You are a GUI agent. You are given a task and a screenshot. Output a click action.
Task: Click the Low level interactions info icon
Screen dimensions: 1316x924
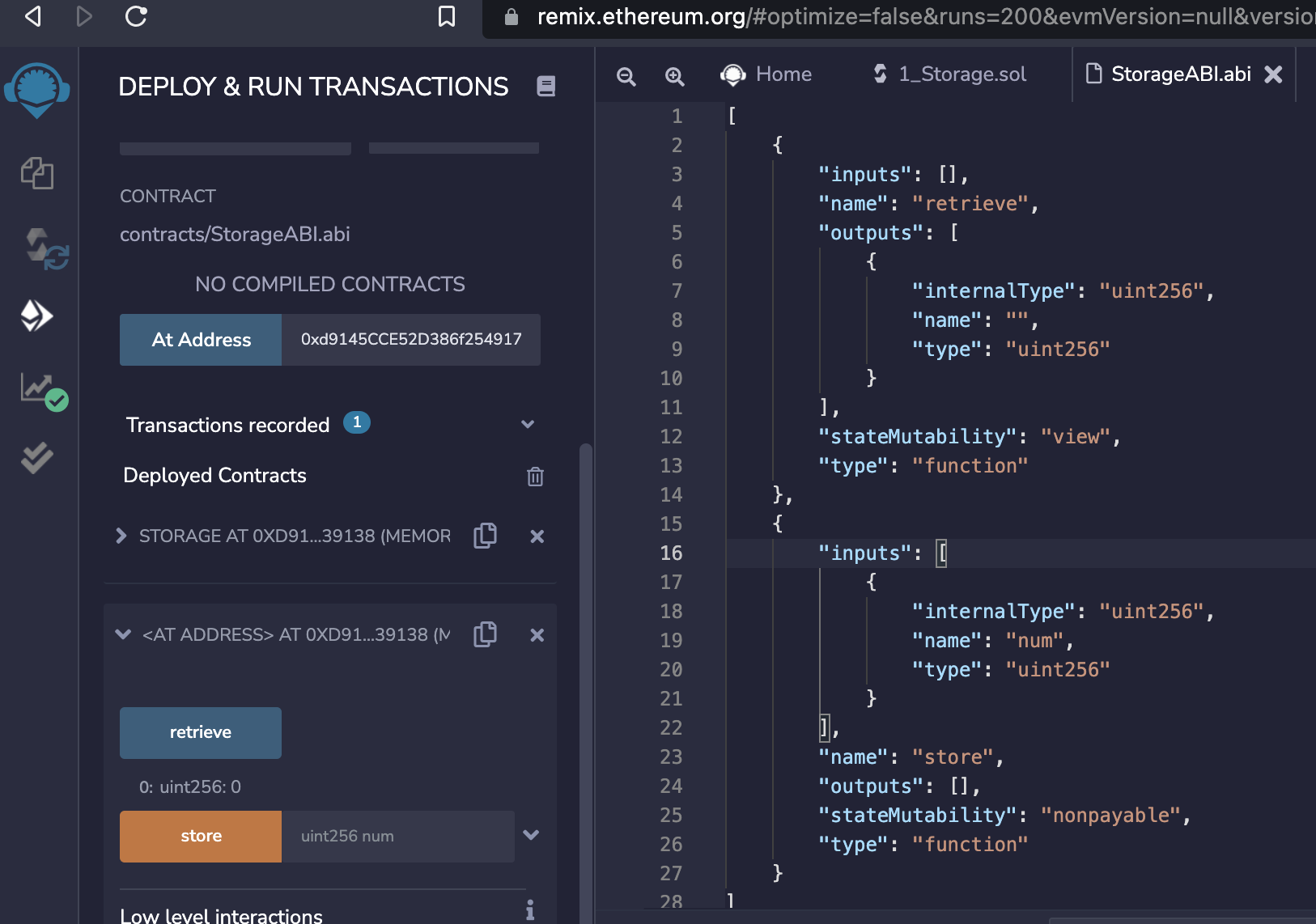click(531, 910)
